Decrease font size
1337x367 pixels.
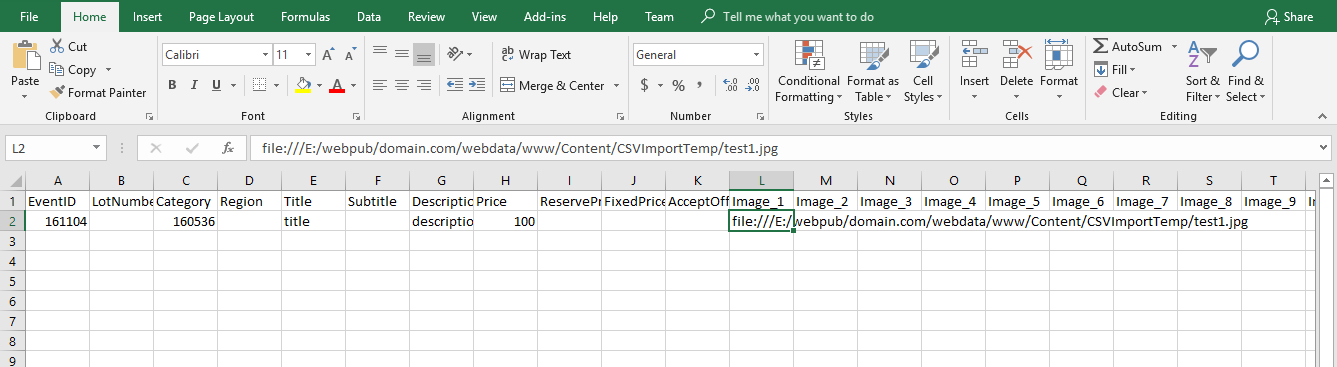[351, 54]
